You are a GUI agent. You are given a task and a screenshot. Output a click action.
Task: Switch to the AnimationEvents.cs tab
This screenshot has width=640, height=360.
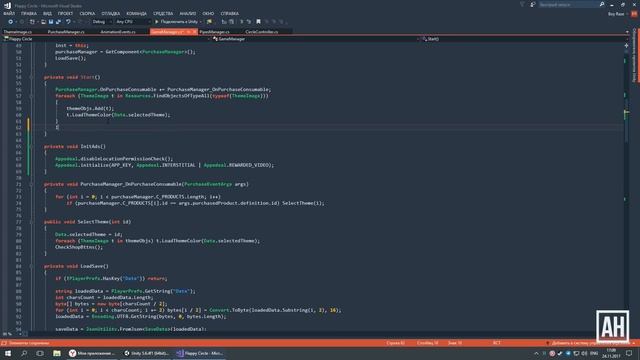[x=118, y=31]
